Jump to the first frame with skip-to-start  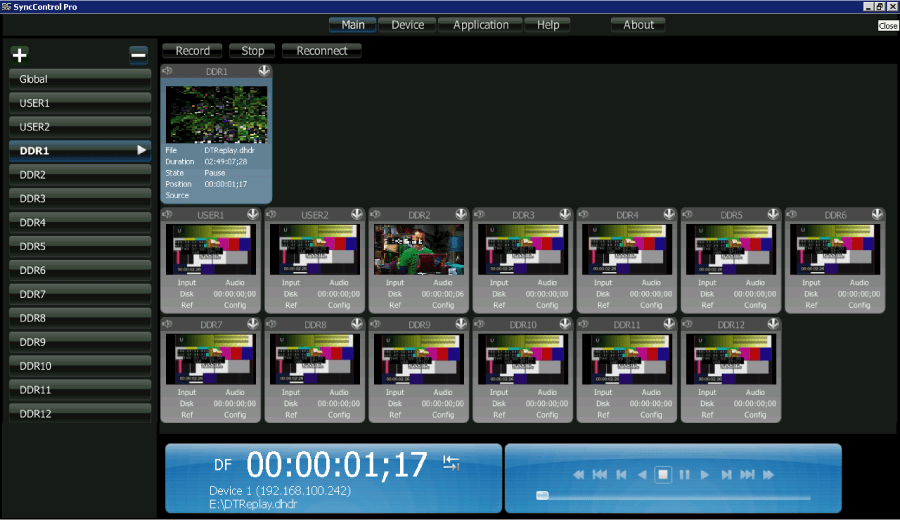600,475
